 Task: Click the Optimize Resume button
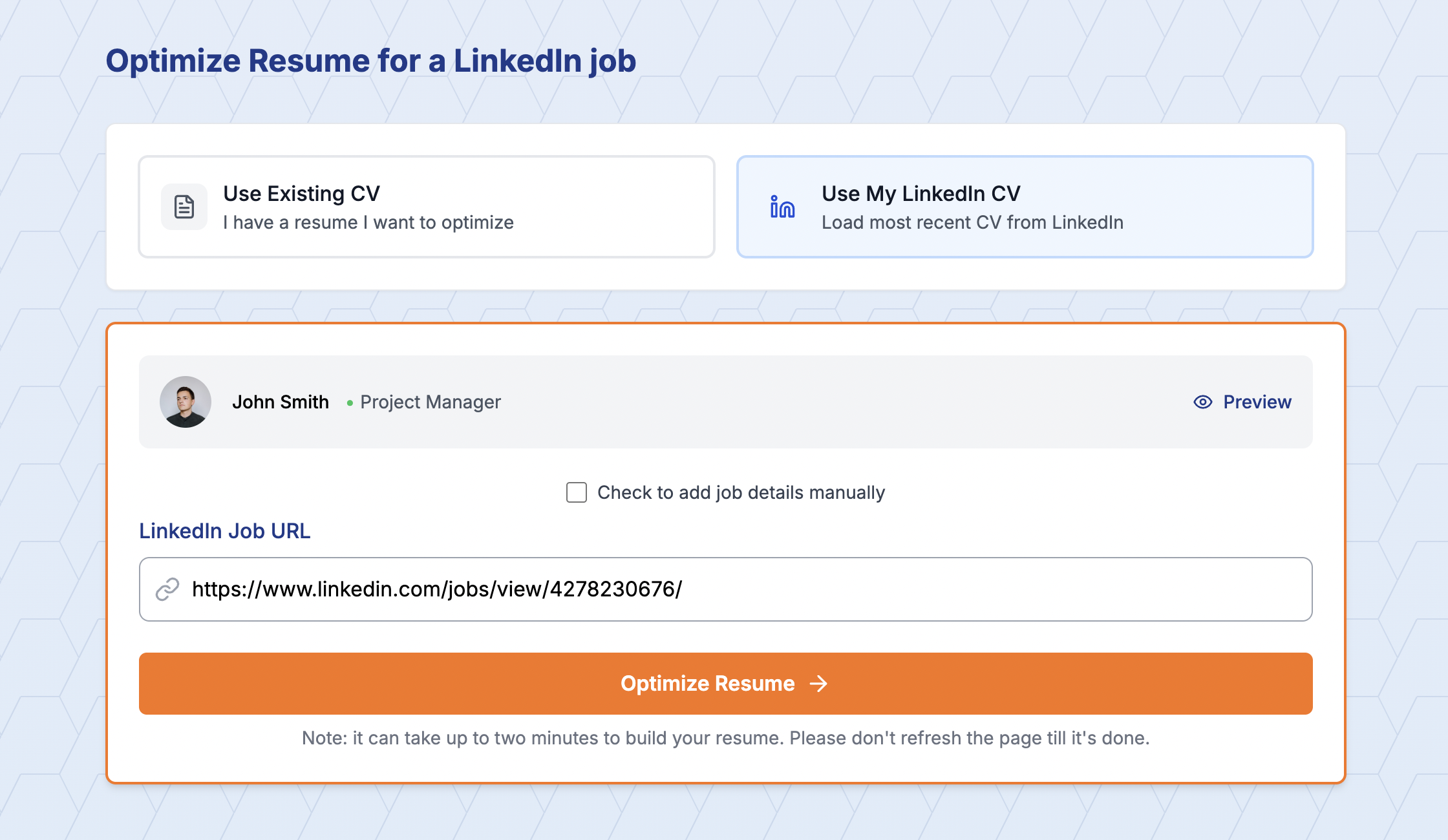725,684
